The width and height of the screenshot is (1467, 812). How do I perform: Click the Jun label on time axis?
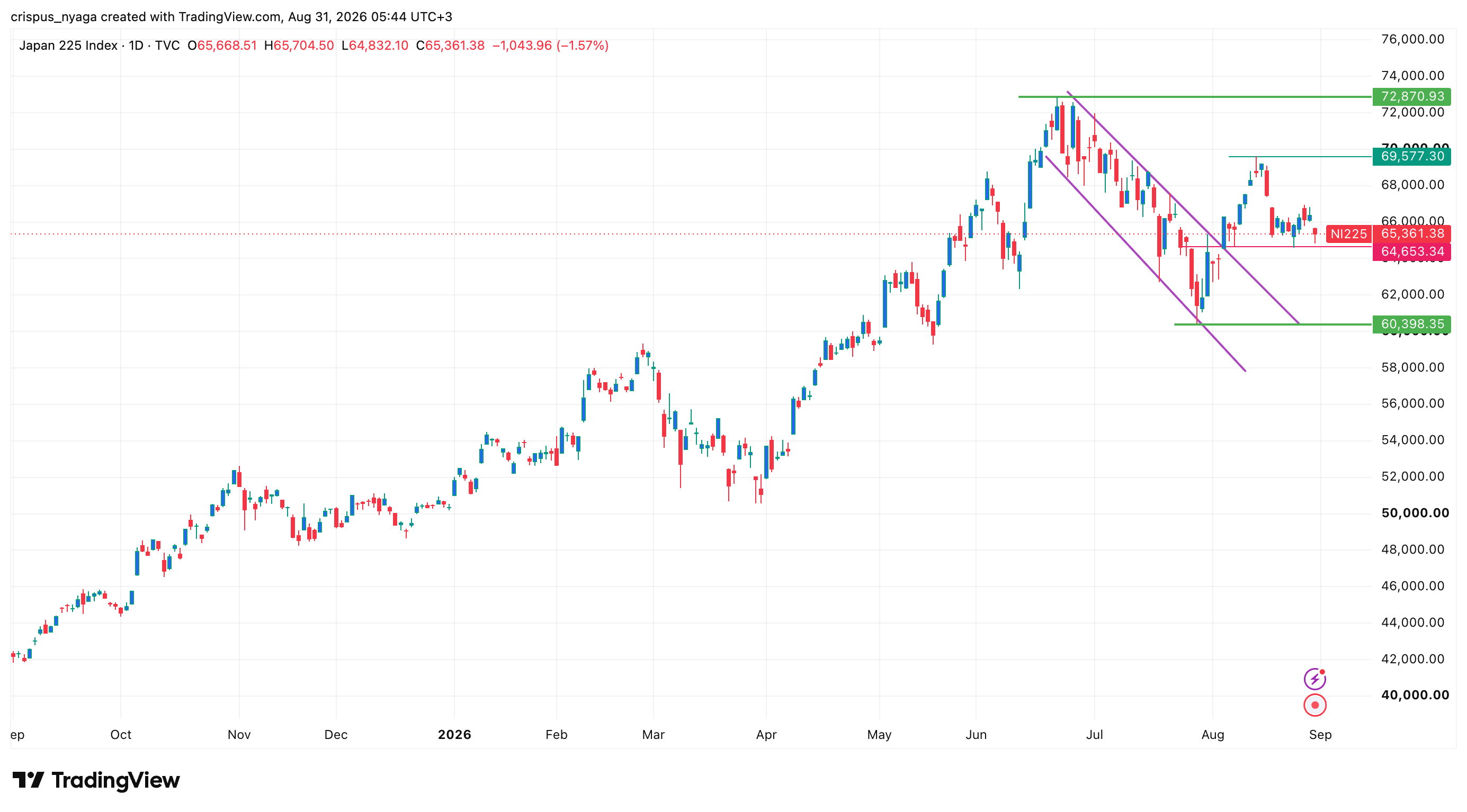(x=976, y=735)
